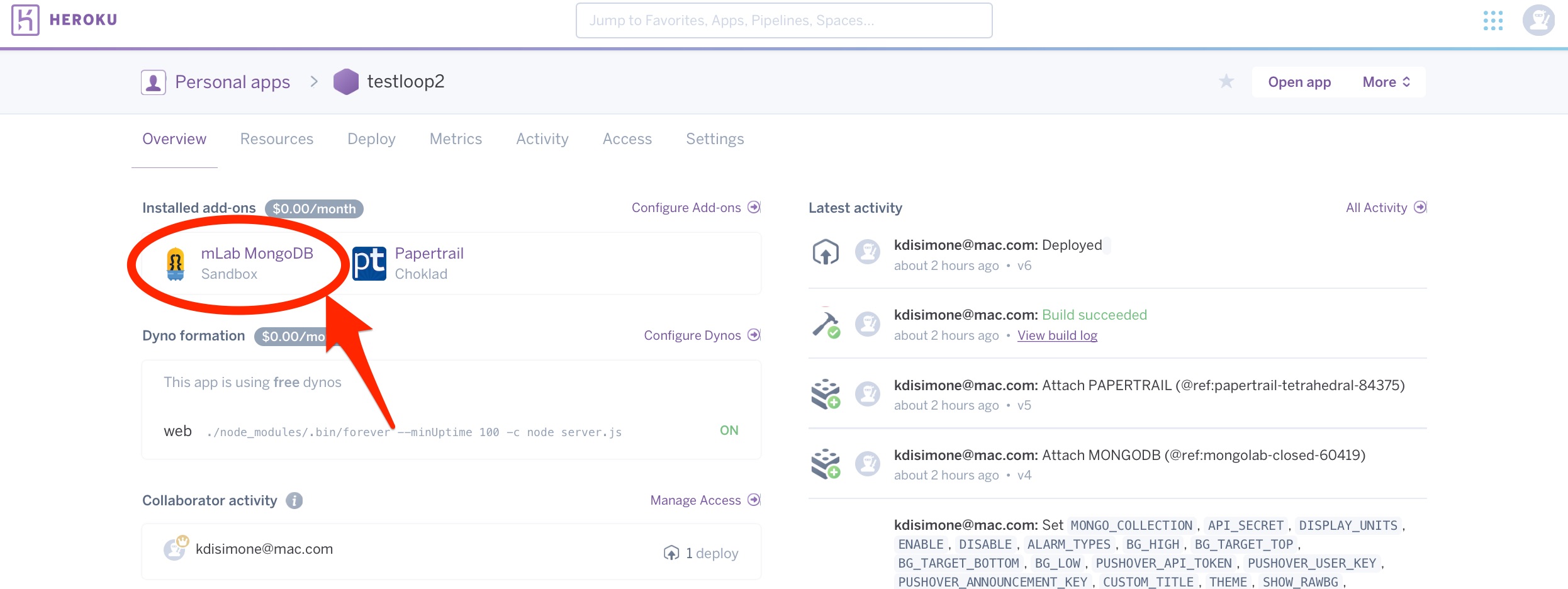Click the arrow icon next to All Activity

coord(1420,207)
